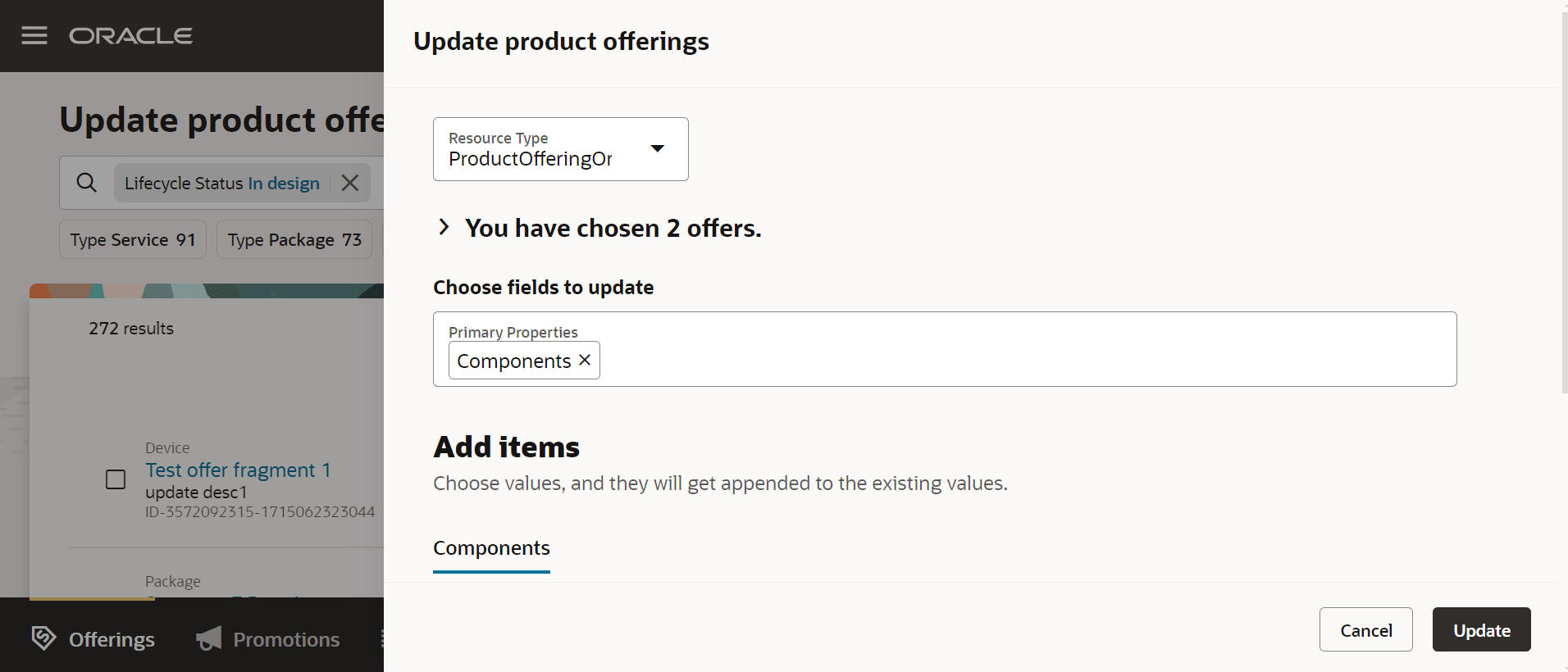Viewport: 1568px width, 672px height.
Task: Check the Test offer fragment 1 checkbox
Action: click(x=115, y=479)
